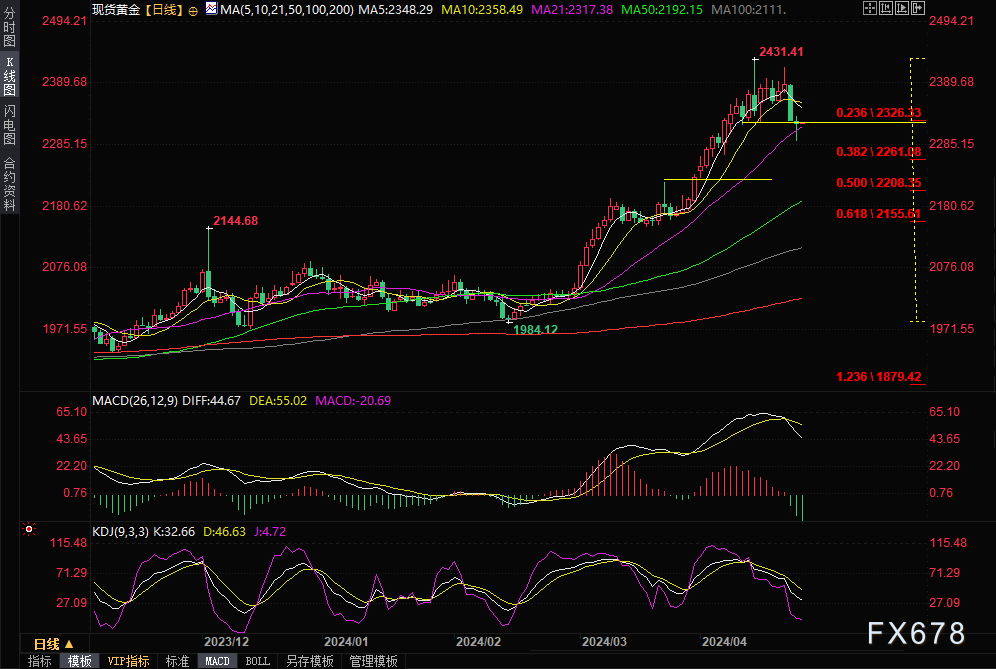
Task: Click the 1.236 Fibonacci extension level label
Action: pyautogui.click(x=879, y=377)
